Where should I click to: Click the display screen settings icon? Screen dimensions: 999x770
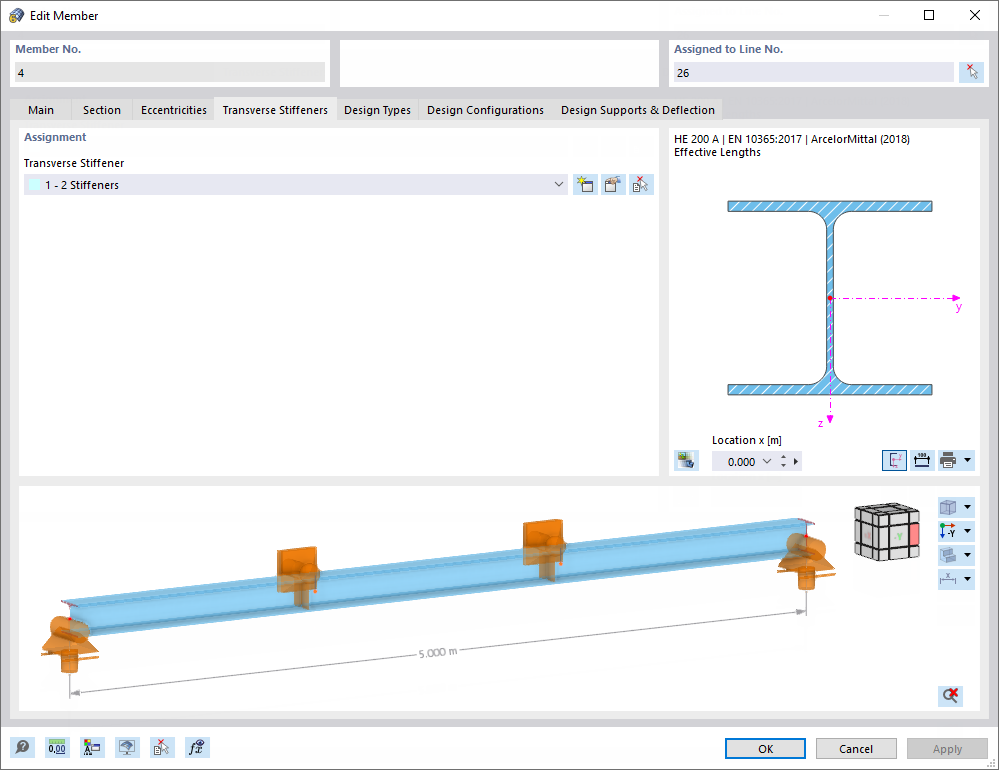[x=127, y=747]
